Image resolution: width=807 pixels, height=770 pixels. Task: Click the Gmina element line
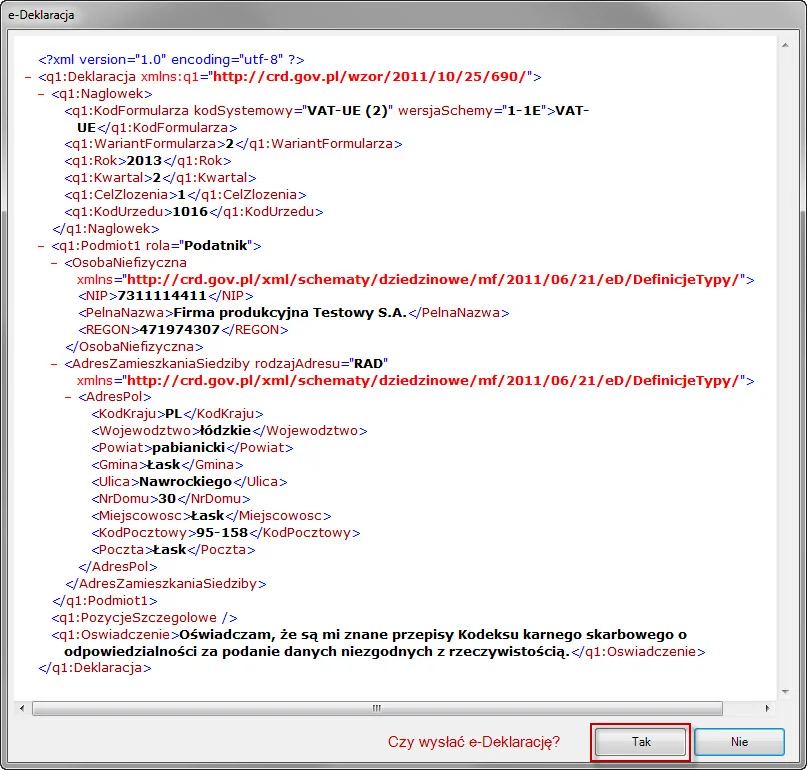click(x=167, y=465)
